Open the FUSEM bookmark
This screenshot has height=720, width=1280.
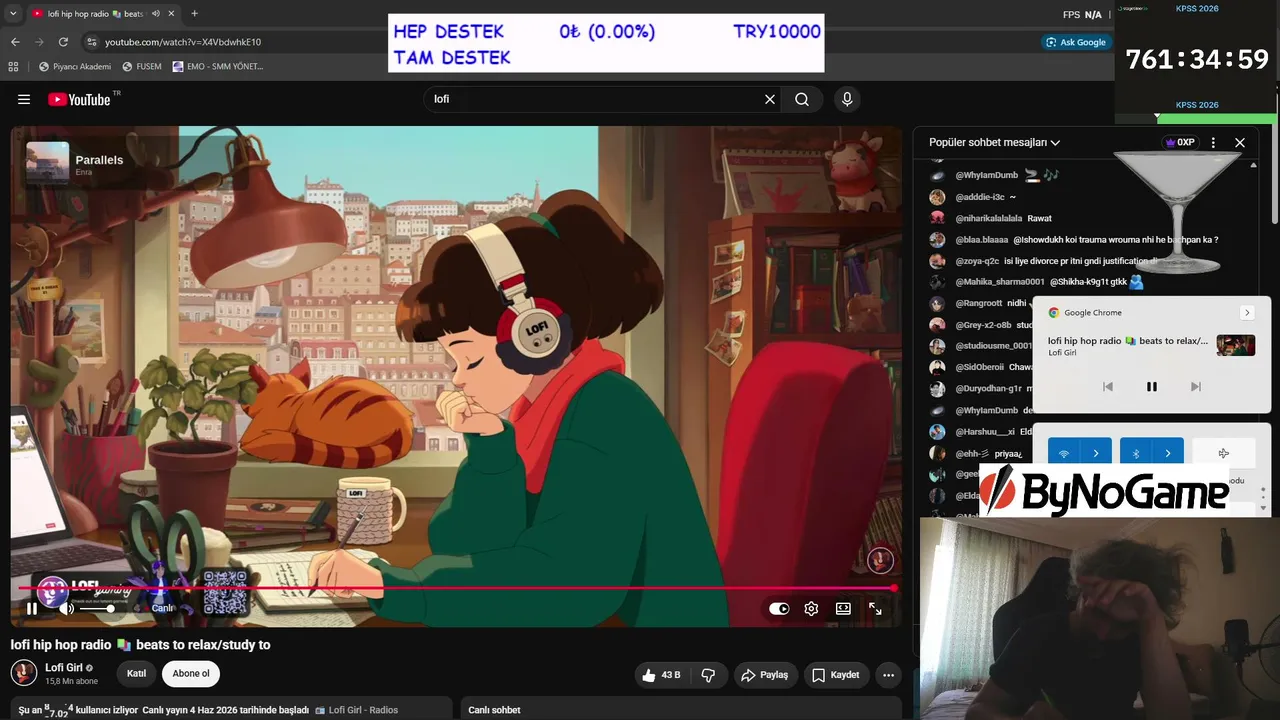click(x=141, y=67)
